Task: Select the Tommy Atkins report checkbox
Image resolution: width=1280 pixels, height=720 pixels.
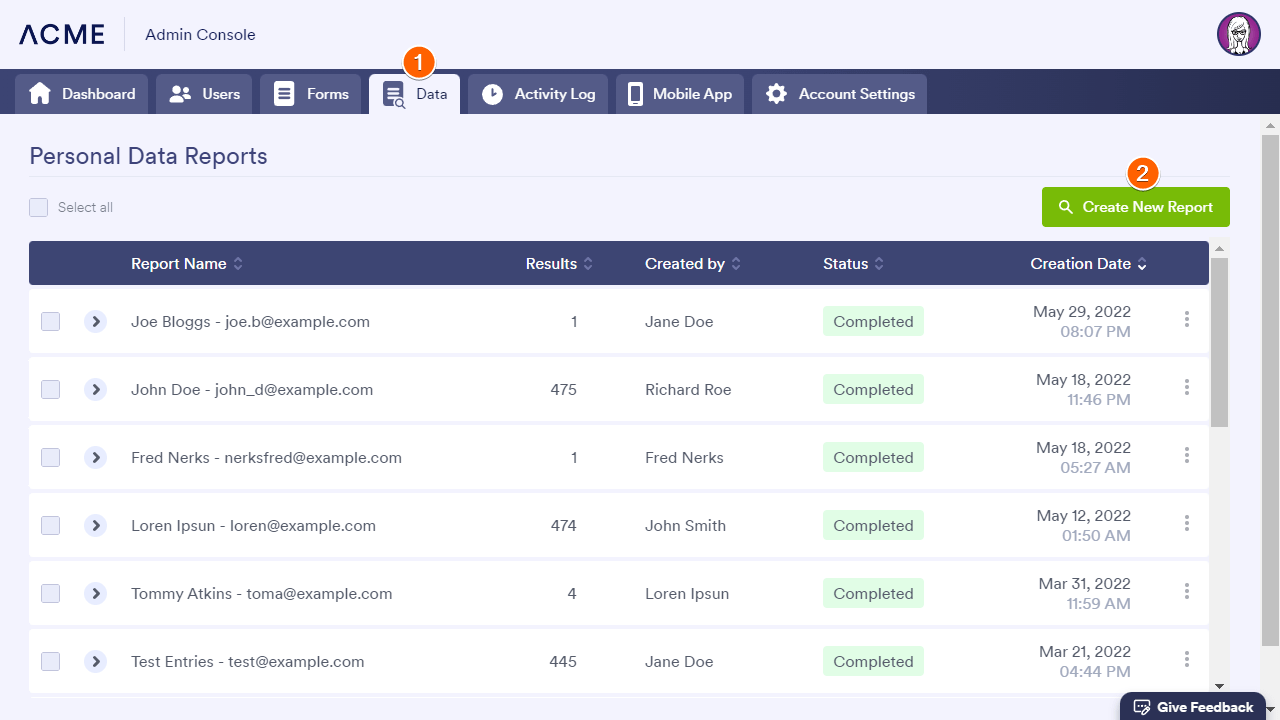Action: (x=51, y=594)
